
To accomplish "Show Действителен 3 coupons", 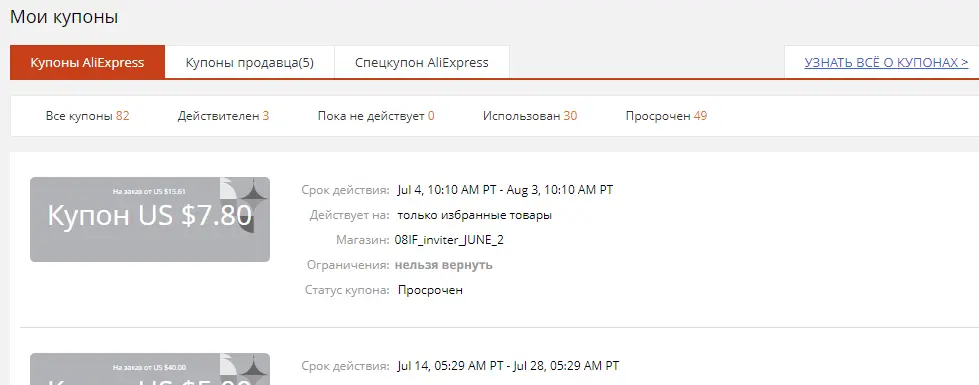I will (224, 115).
